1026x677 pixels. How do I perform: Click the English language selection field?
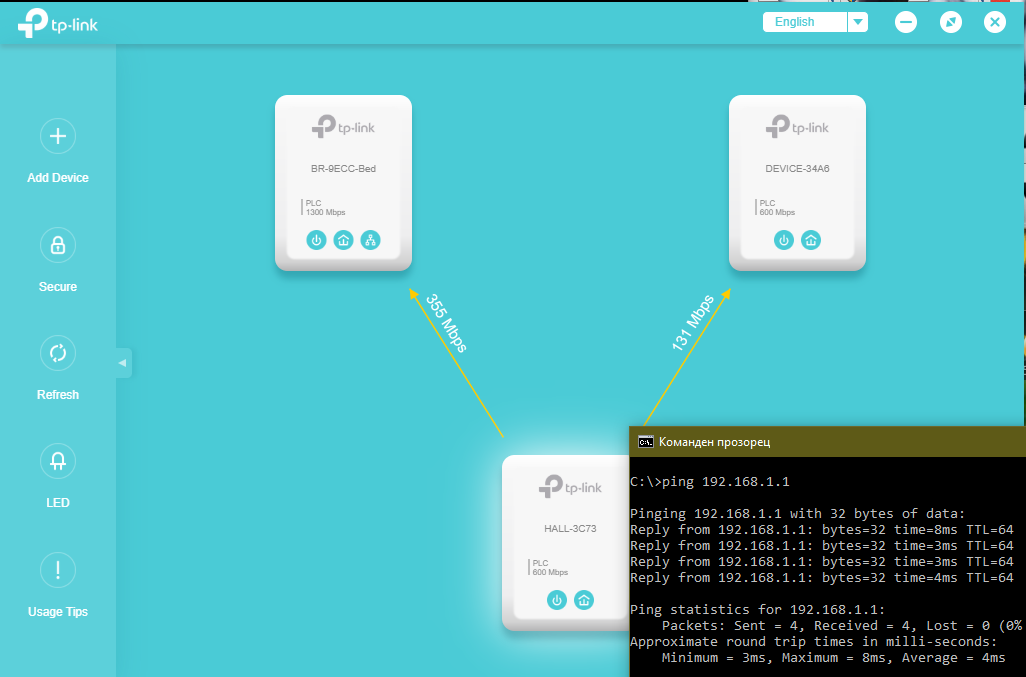point(804,22)
